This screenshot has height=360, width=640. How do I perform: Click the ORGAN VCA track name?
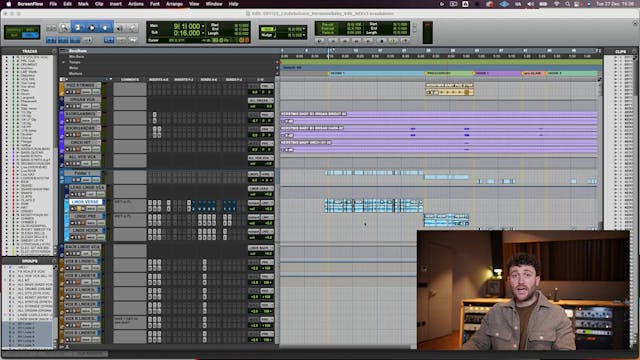point(82,100)
